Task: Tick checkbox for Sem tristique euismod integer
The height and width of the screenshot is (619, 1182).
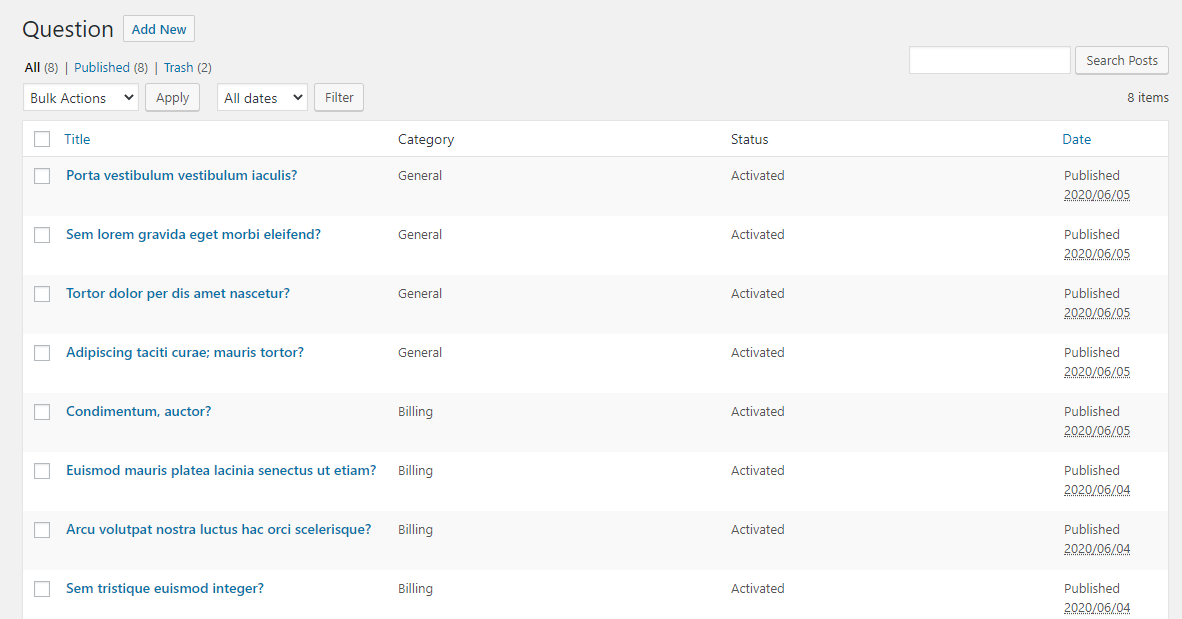Action: click(42, 589)
